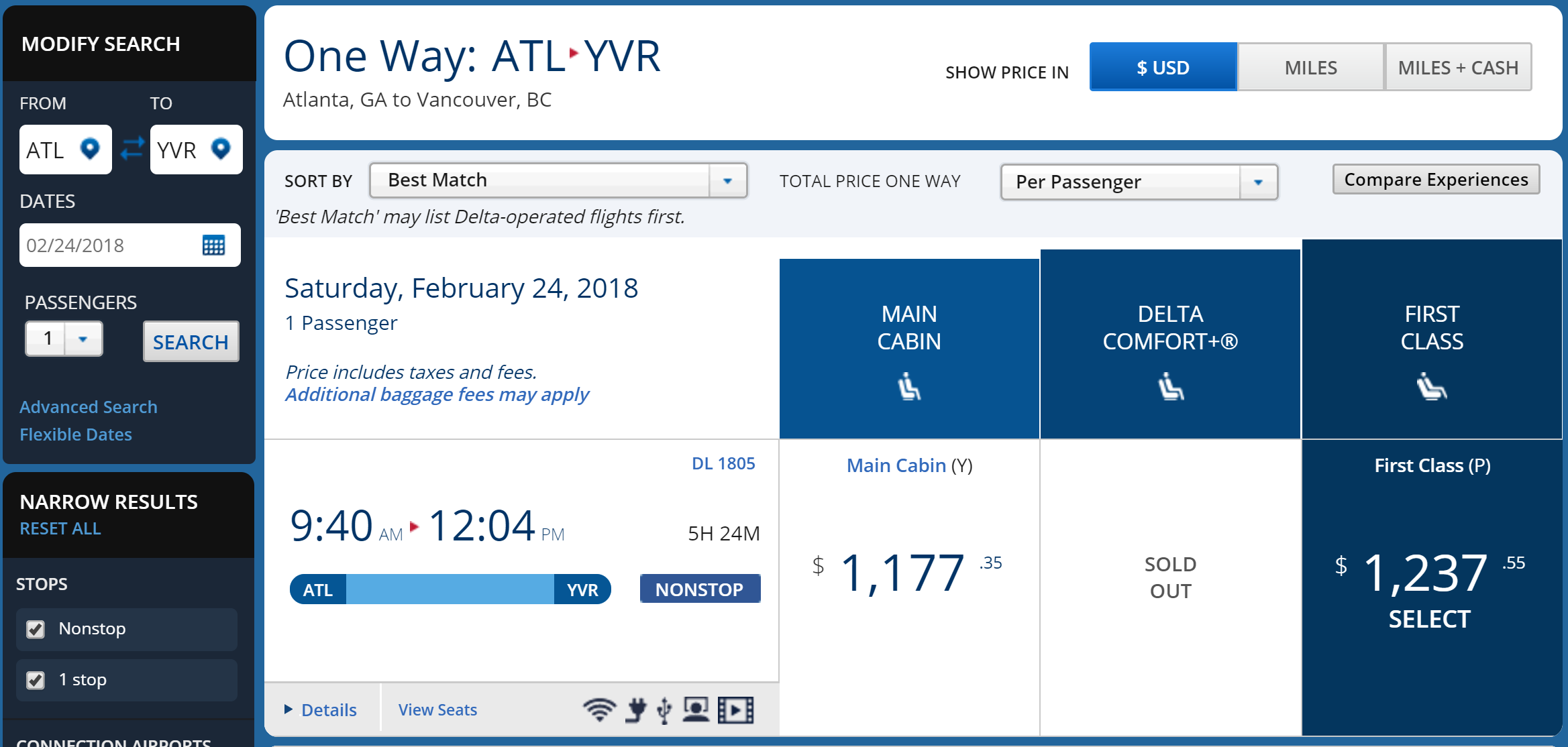Click the swap airports arrows icon
The width and height of the screenshot is (1568, 747).
point(132,148)
